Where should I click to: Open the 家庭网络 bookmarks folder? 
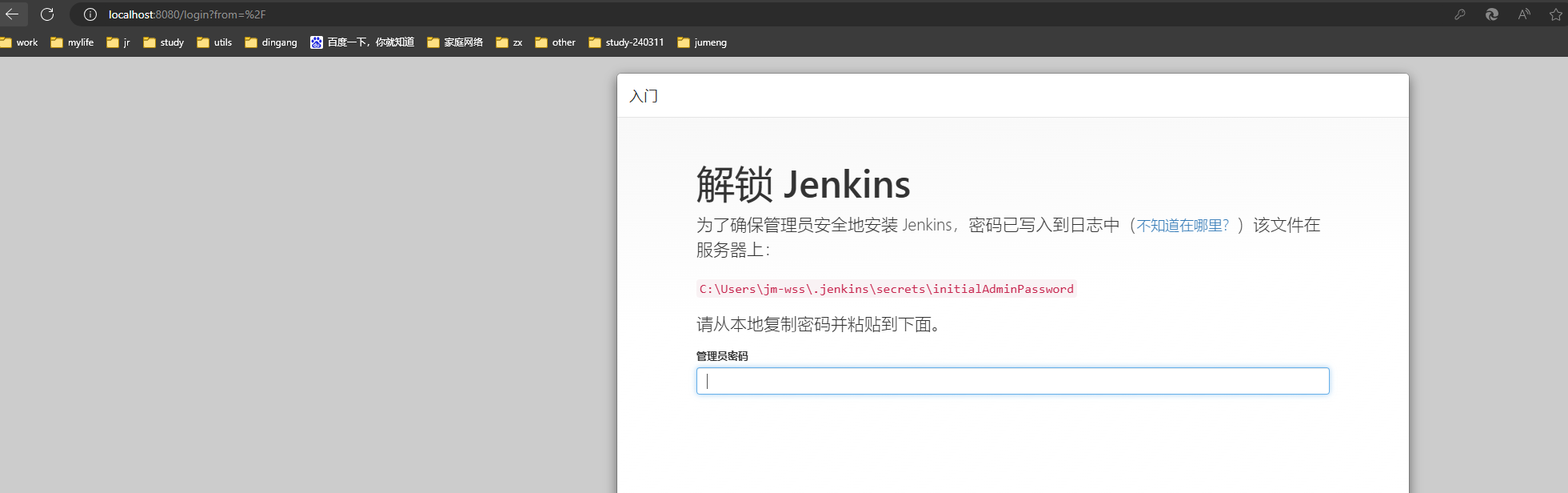coord(455,42)
